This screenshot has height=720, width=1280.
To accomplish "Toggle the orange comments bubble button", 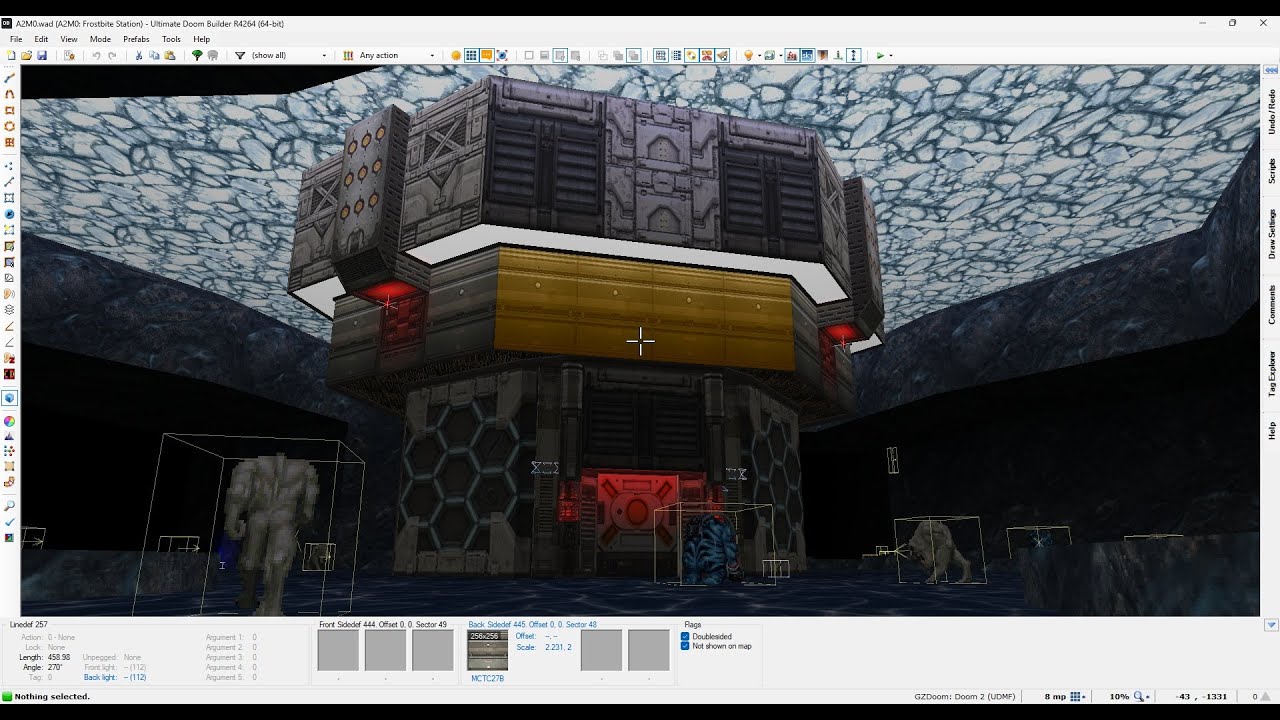I will click(486, 55).
